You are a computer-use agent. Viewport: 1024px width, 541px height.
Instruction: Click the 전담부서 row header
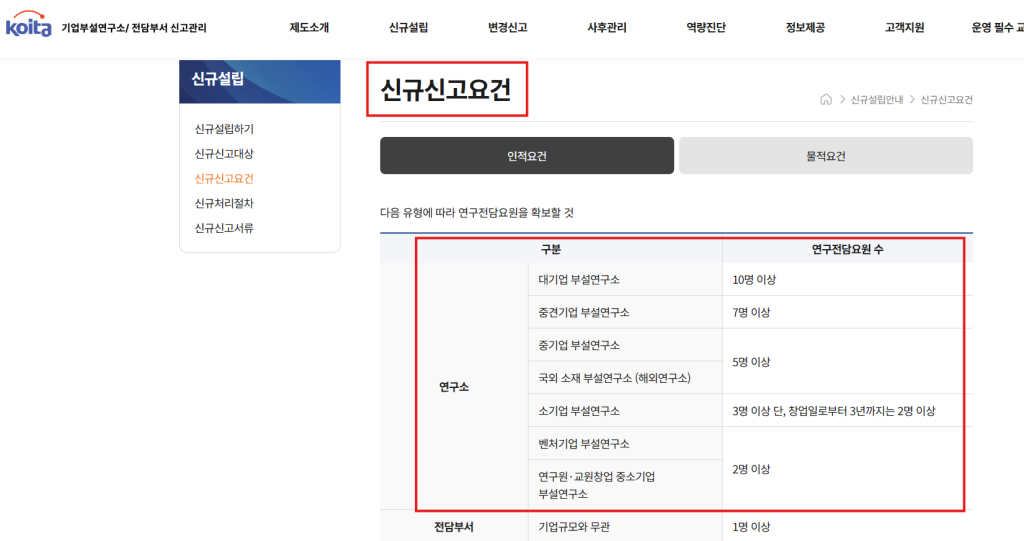[x=454, y=527]
